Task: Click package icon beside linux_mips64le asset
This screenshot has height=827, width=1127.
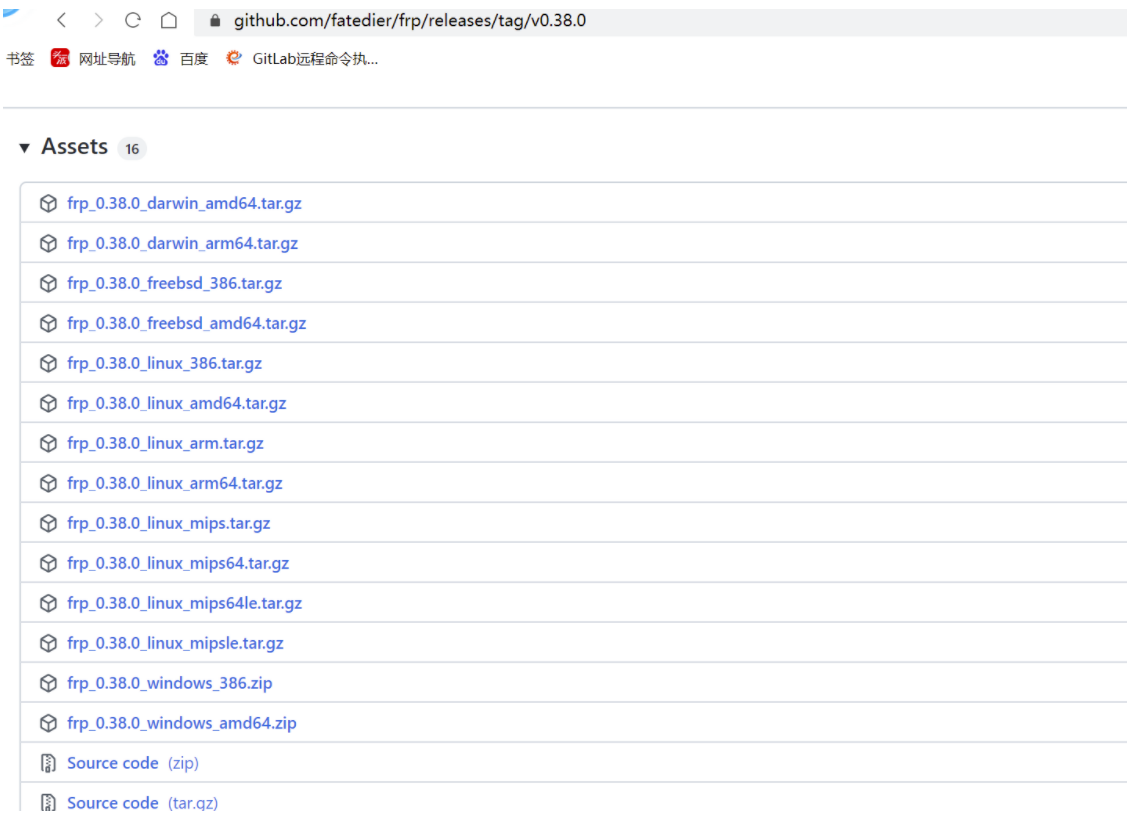Action: coord(48,604)
